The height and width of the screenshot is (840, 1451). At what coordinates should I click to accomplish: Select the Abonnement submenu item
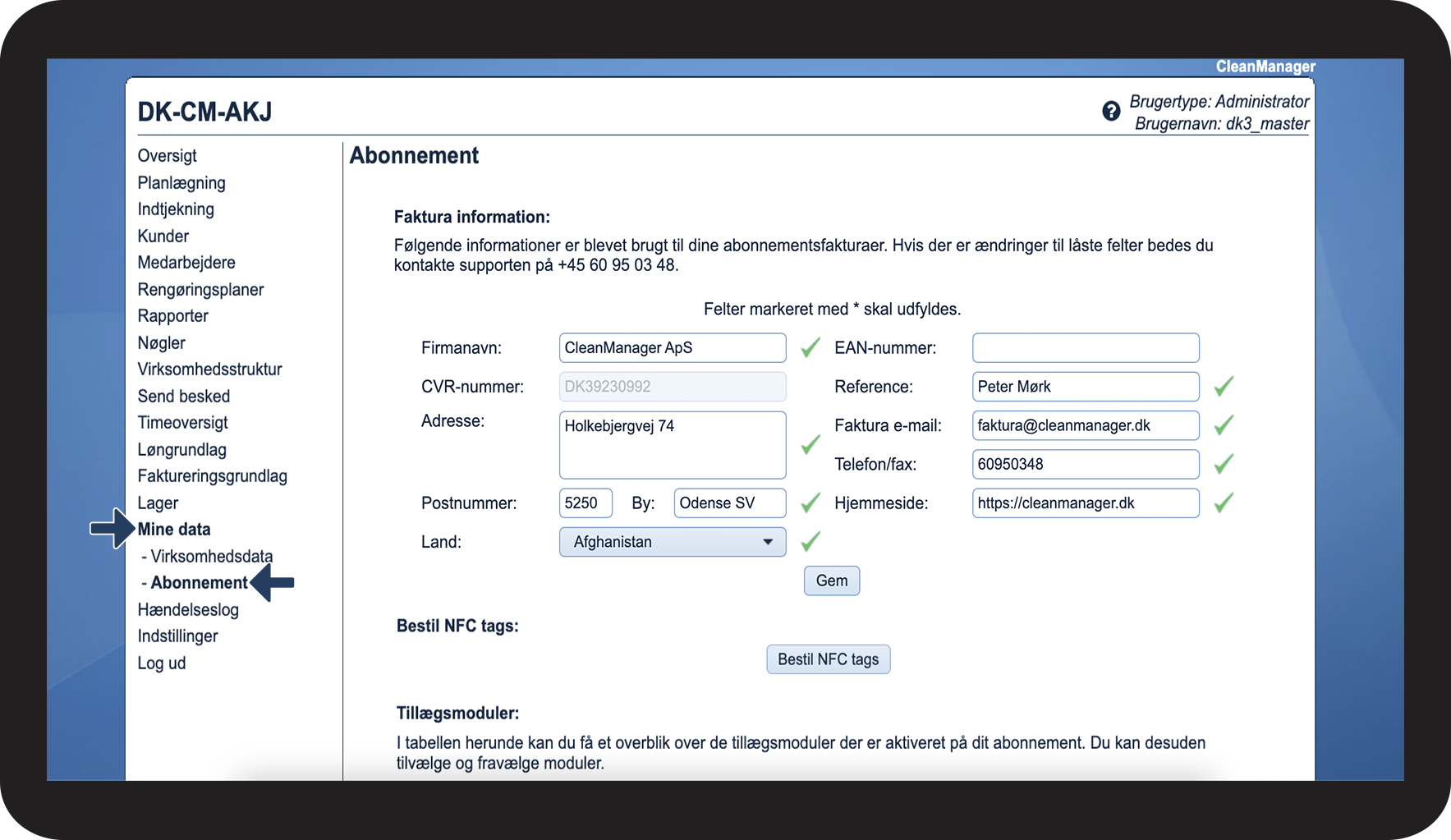point(199,583)
